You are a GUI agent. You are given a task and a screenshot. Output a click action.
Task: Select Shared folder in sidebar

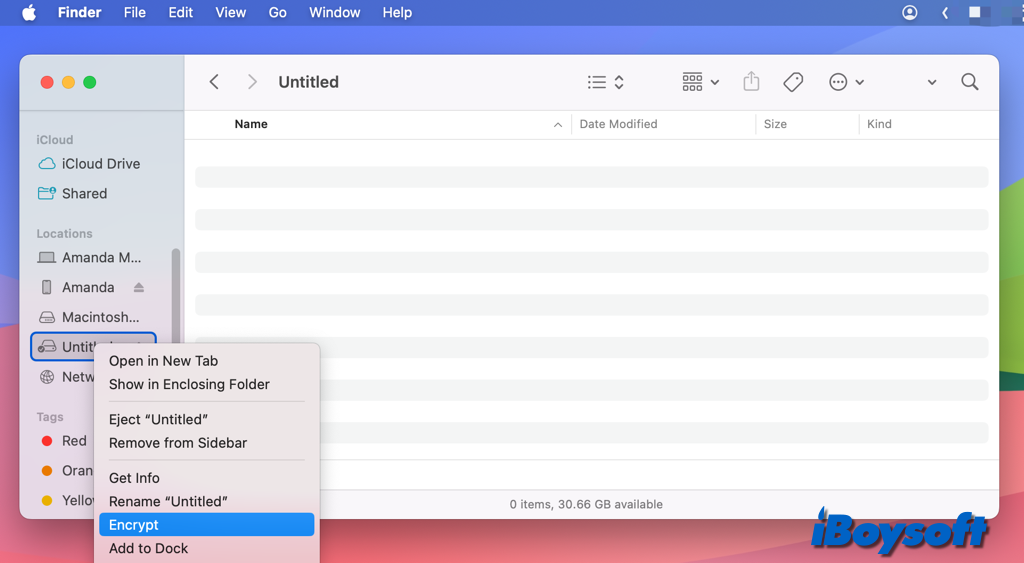(x=84, y=194)
